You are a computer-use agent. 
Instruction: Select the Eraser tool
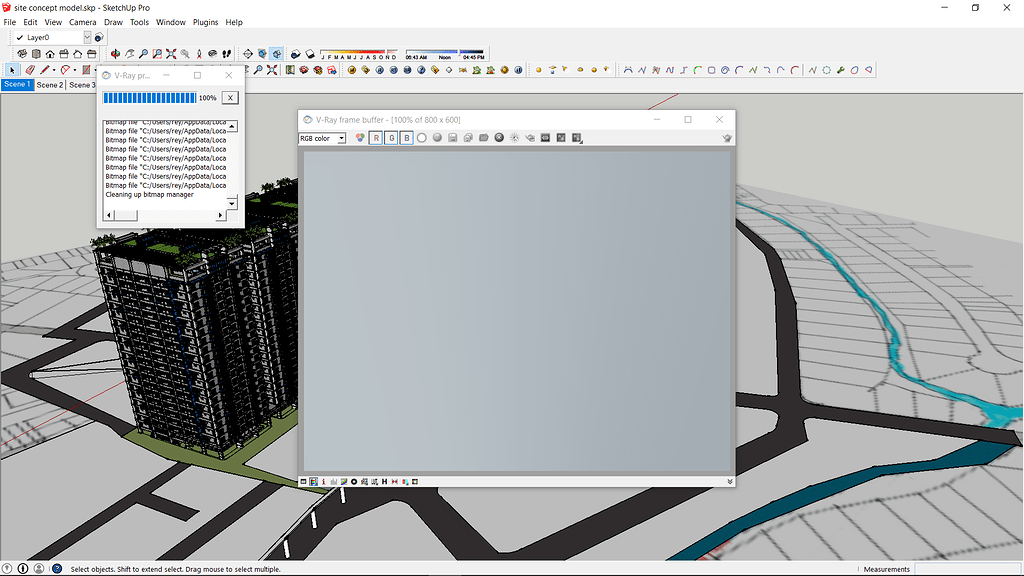point(30,69)
